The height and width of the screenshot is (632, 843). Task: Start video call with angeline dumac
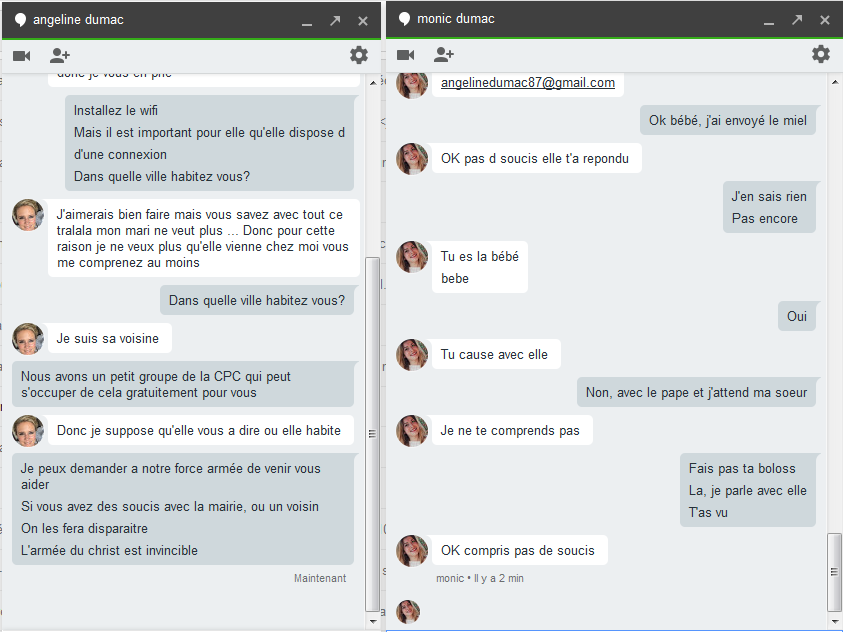21,56
